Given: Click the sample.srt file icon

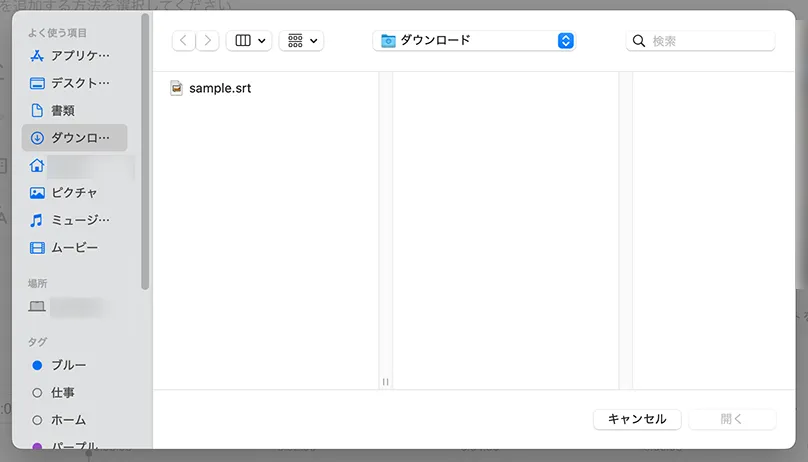Looking at the screenshot, I should pyautogui.click(x=177, y=88).
